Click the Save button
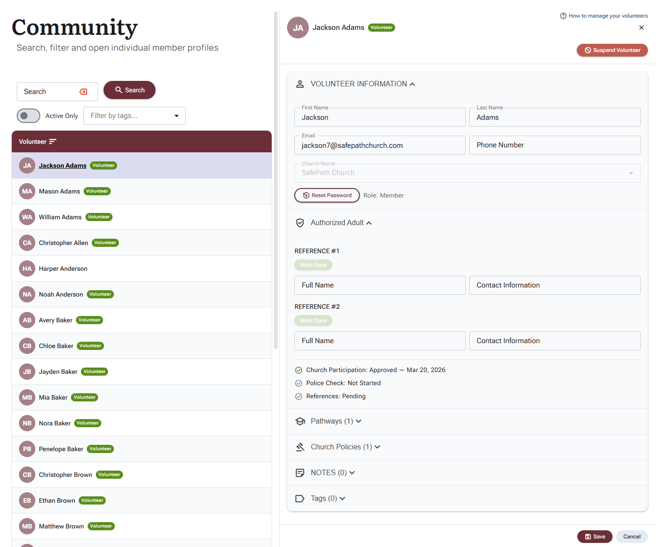 594,537
